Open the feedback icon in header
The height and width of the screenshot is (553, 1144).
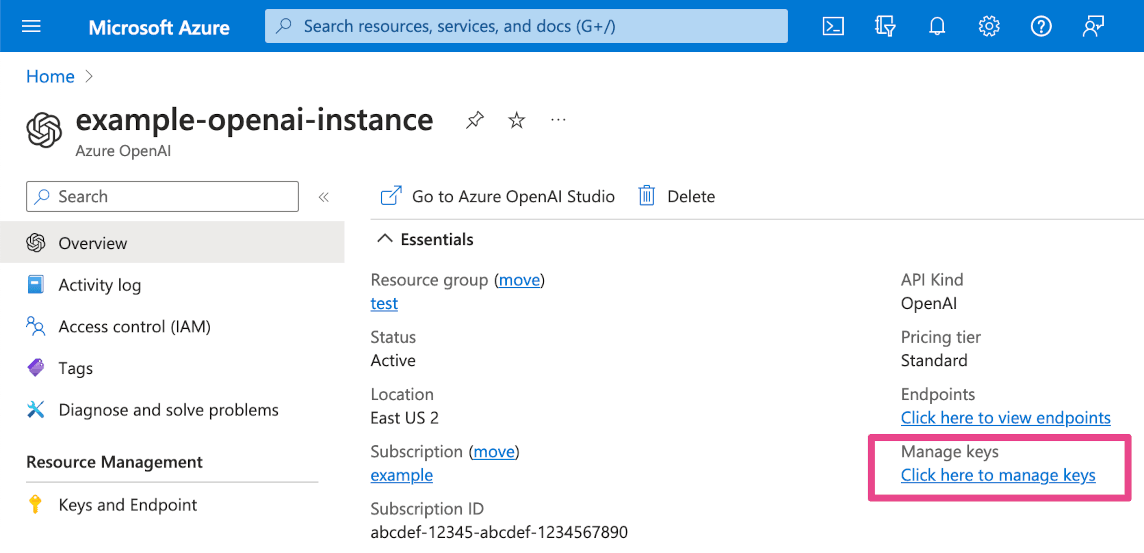pos(1093,27)
